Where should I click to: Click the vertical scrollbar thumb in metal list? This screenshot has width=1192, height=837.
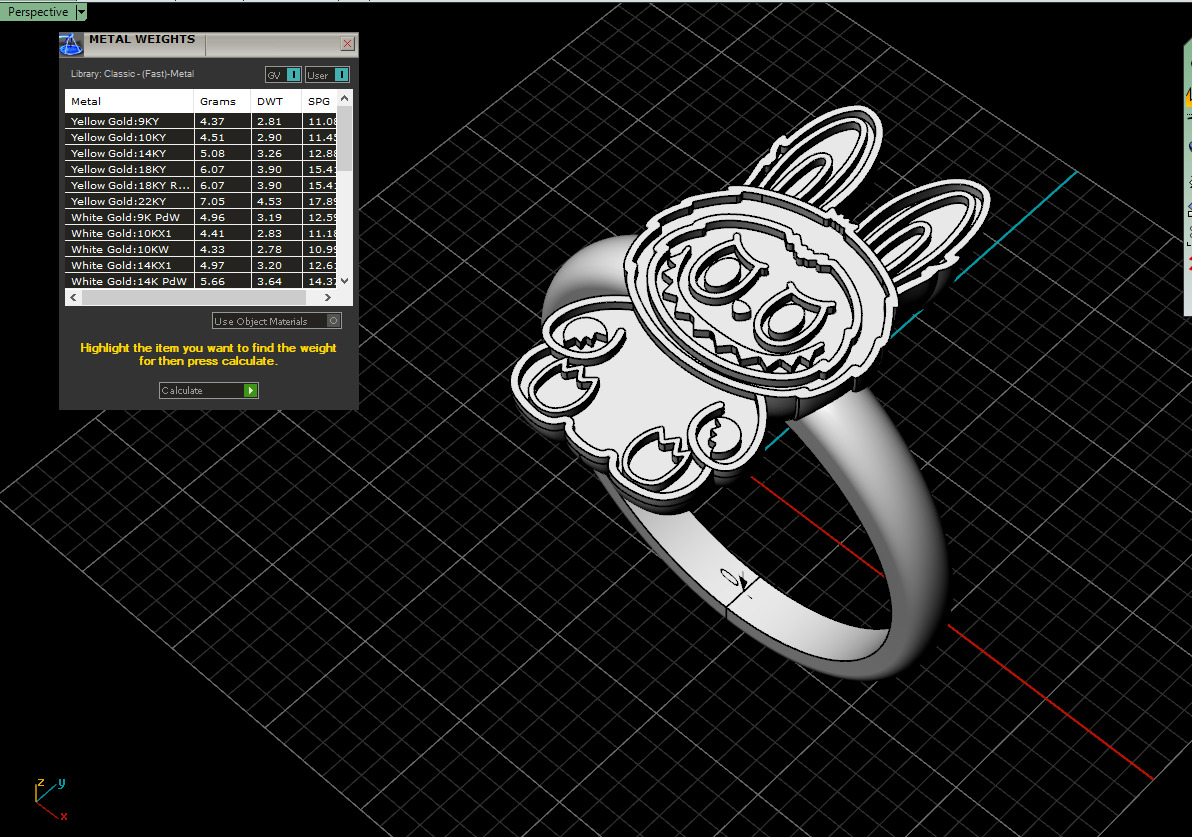[x=344, y=138]
